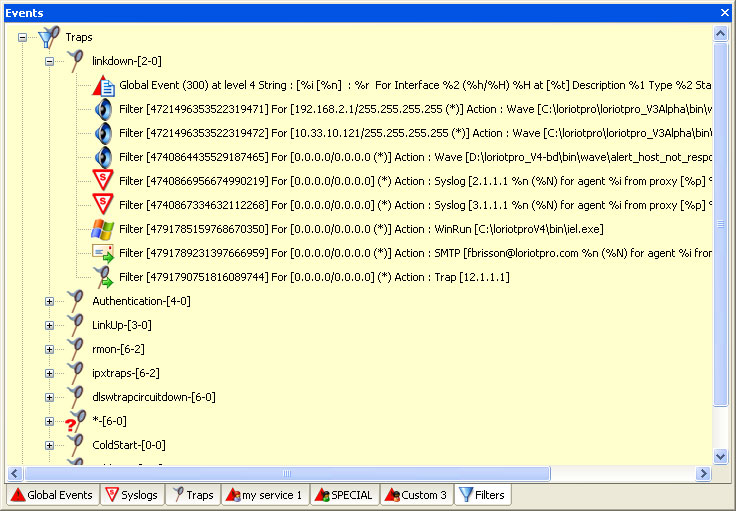Select the Filters tab
736x511 pixels.
pos(483,495)
